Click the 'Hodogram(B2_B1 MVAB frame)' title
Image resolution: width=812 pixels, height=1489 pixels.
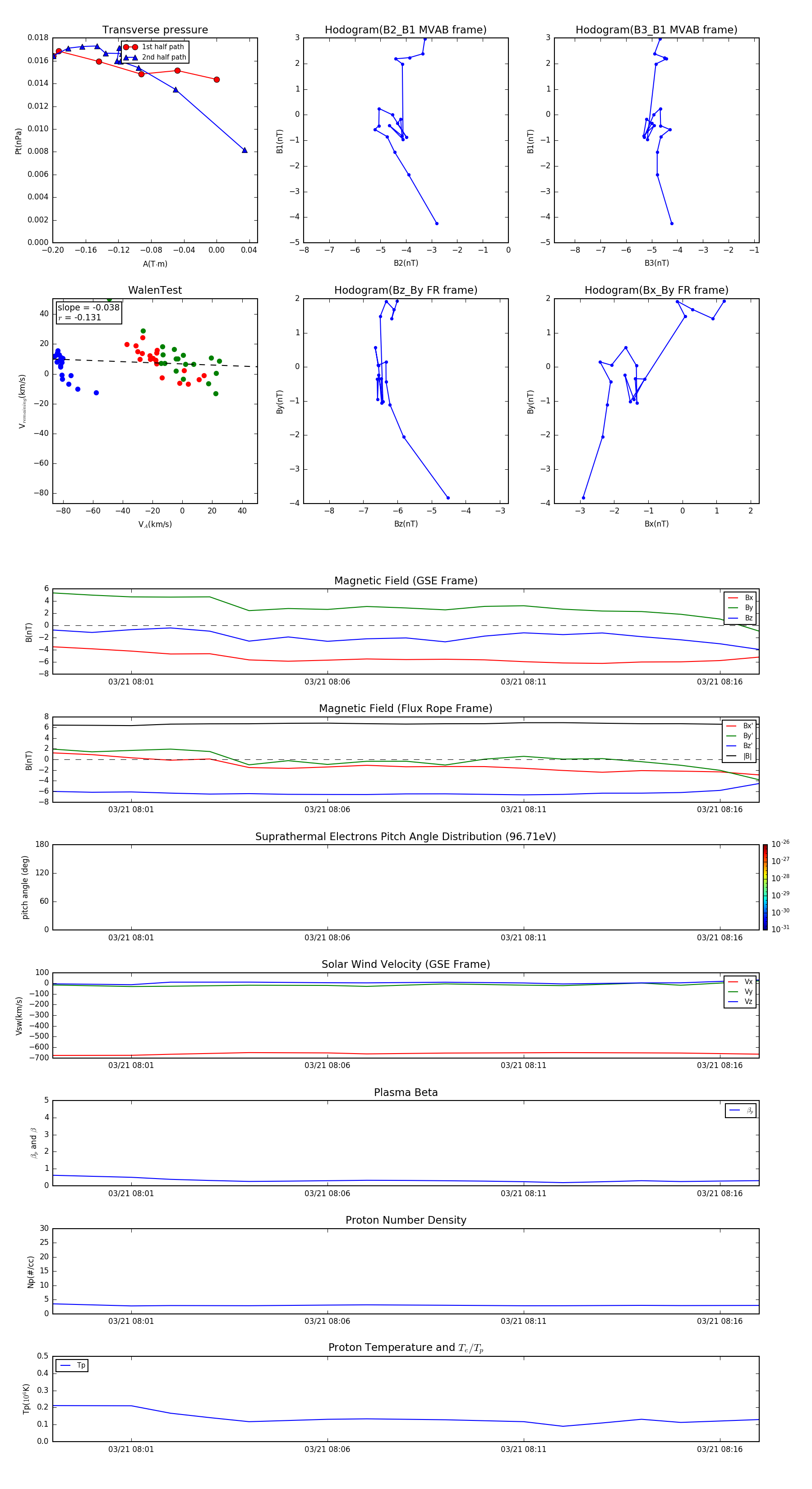[406, 30]
